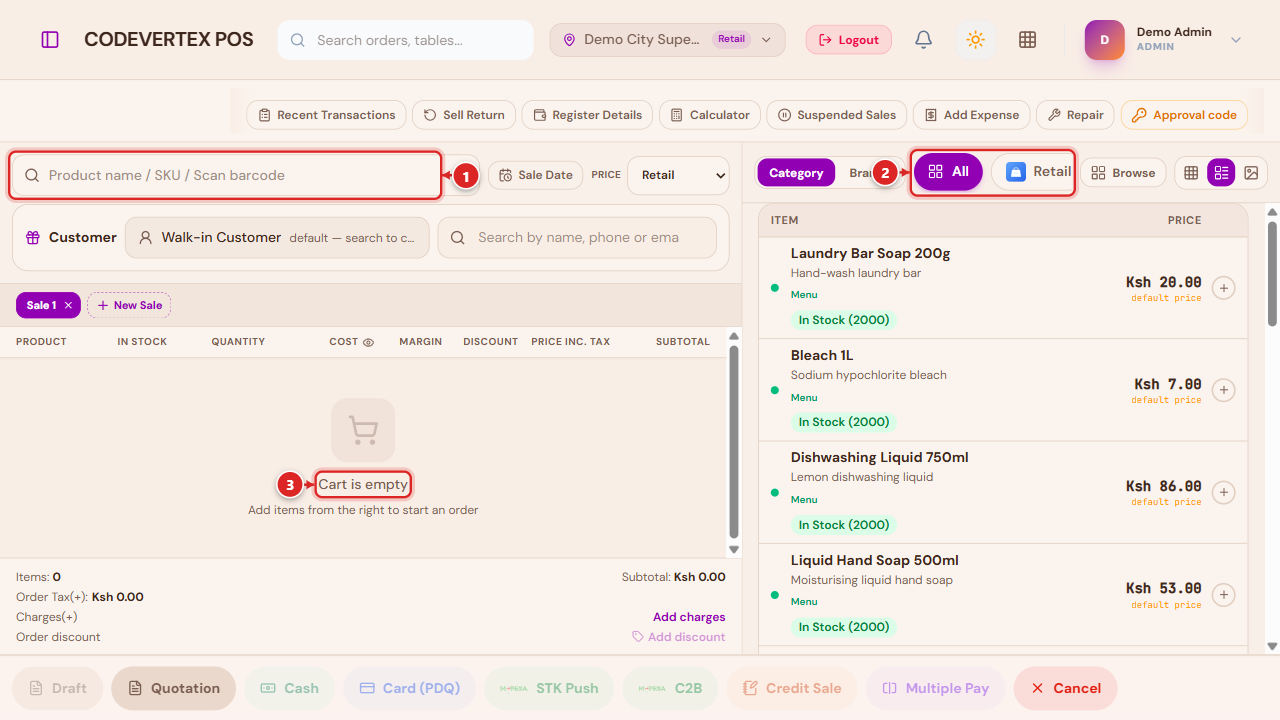Click the cart scrollbar up arrow

[734, 337]
